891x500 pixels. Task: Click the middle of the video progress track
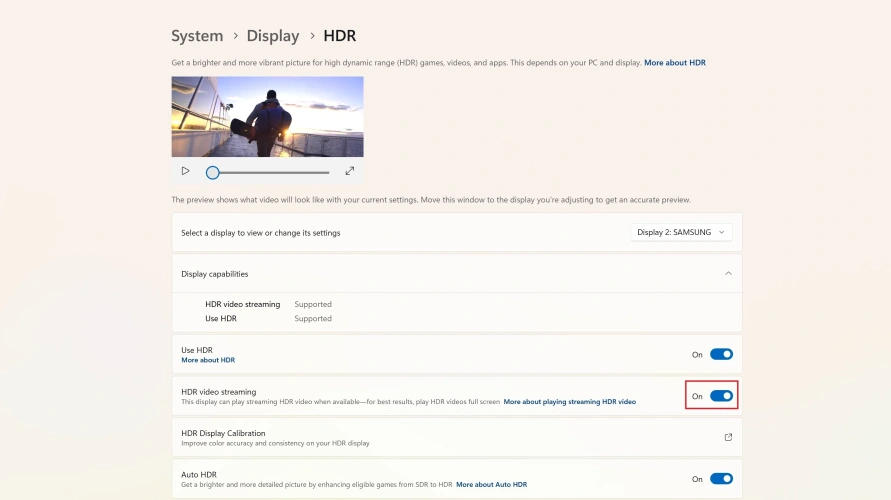(x=270, y=172)
